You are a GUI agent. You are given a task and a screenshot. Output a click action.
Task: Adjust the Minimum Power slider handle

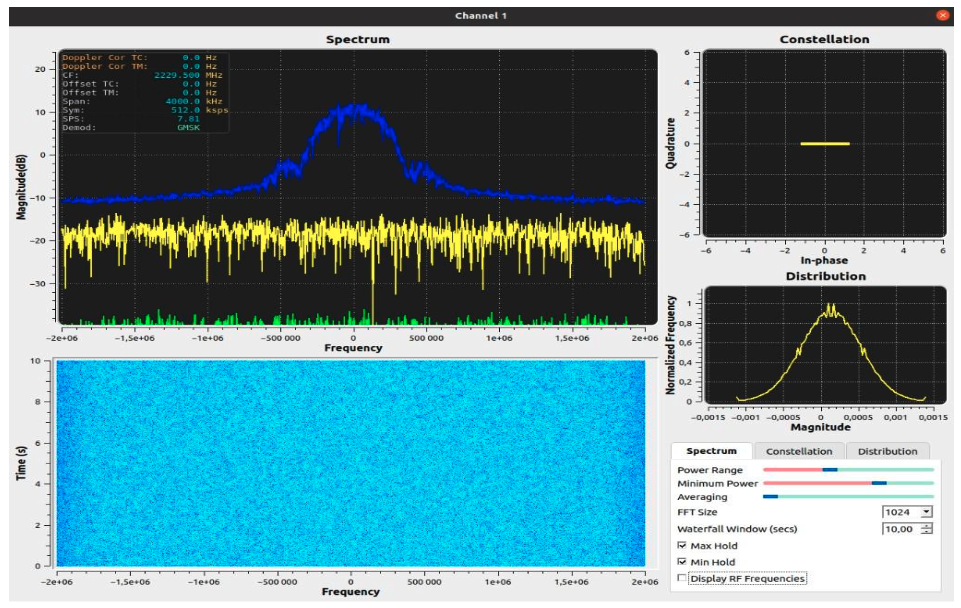click(879, 484)
